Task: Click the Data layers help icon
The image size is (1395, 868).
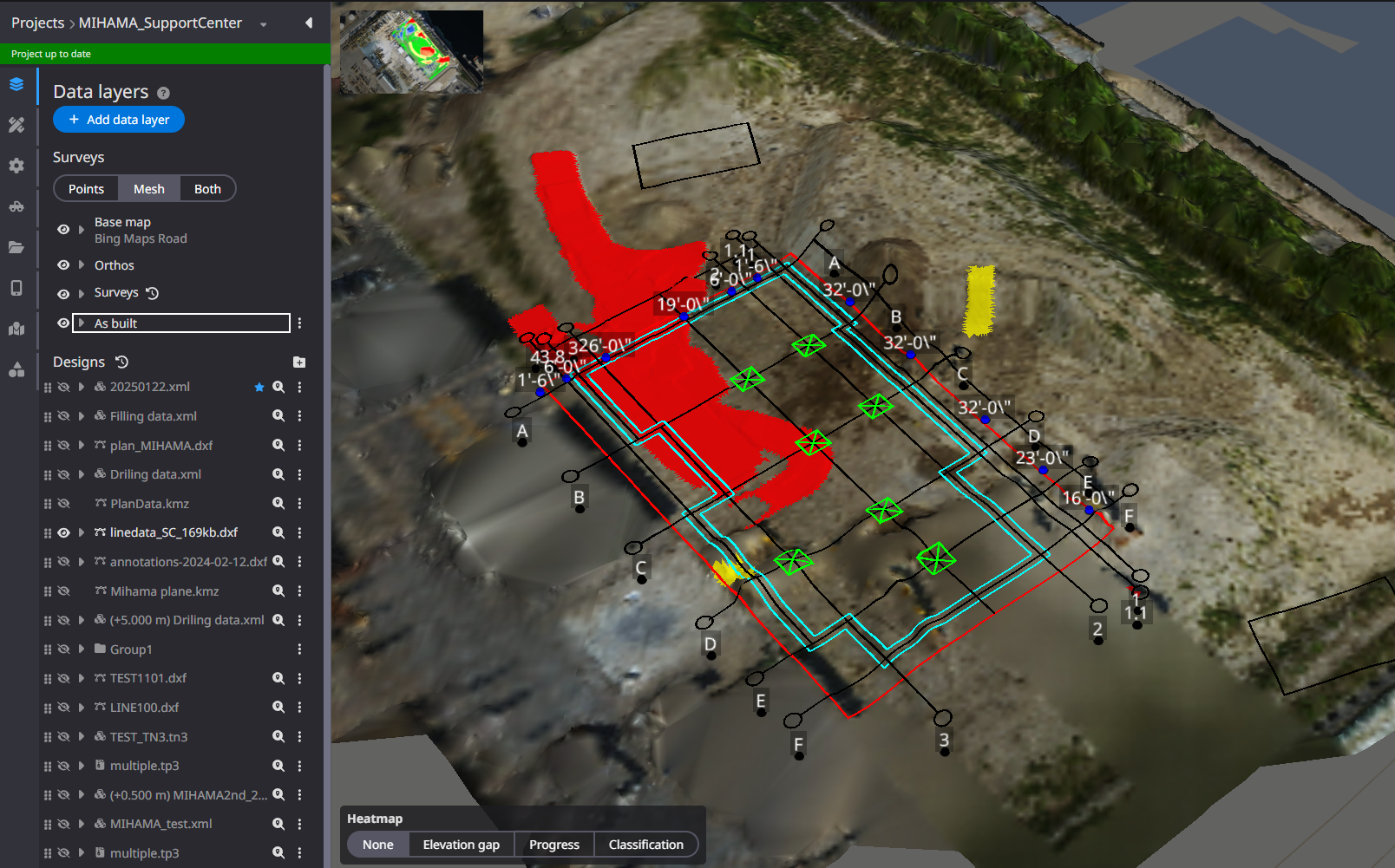Action: coord(163,93)
